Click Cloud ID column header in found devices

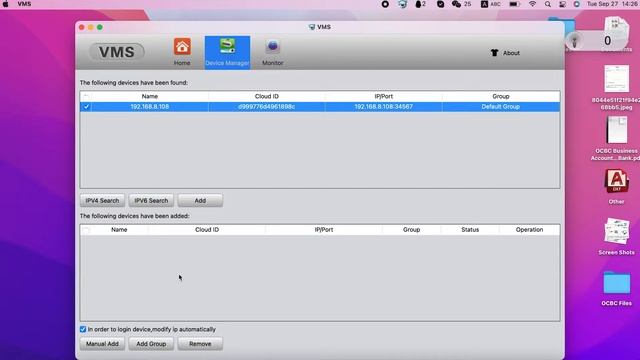[x=267, y=97]
